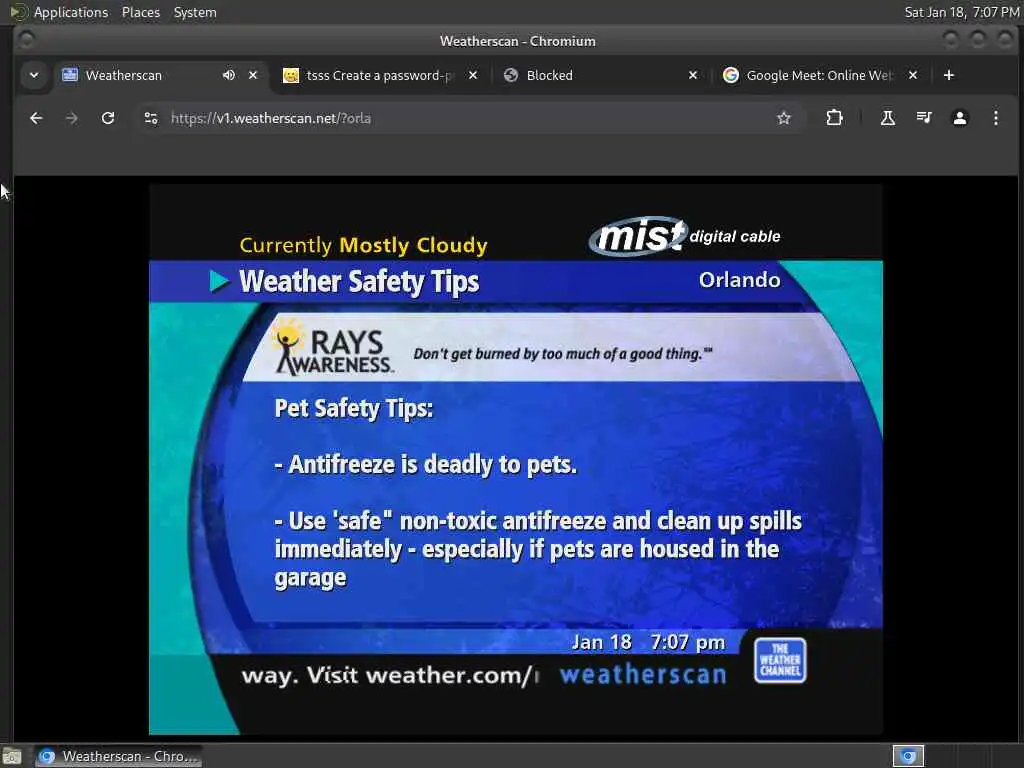Open the media controls icon
This screenshot has height=768, width=1024.
coord(923,118)
